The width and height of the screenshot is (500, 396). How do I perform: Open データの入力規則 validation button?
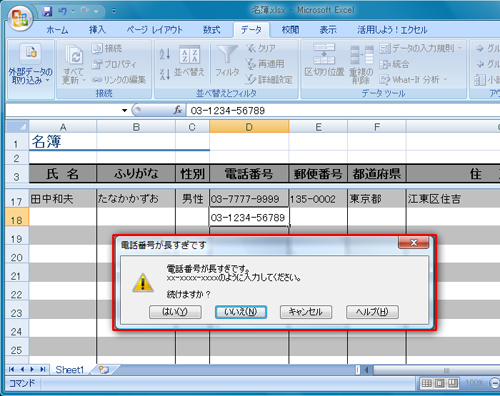pos(417,49)
